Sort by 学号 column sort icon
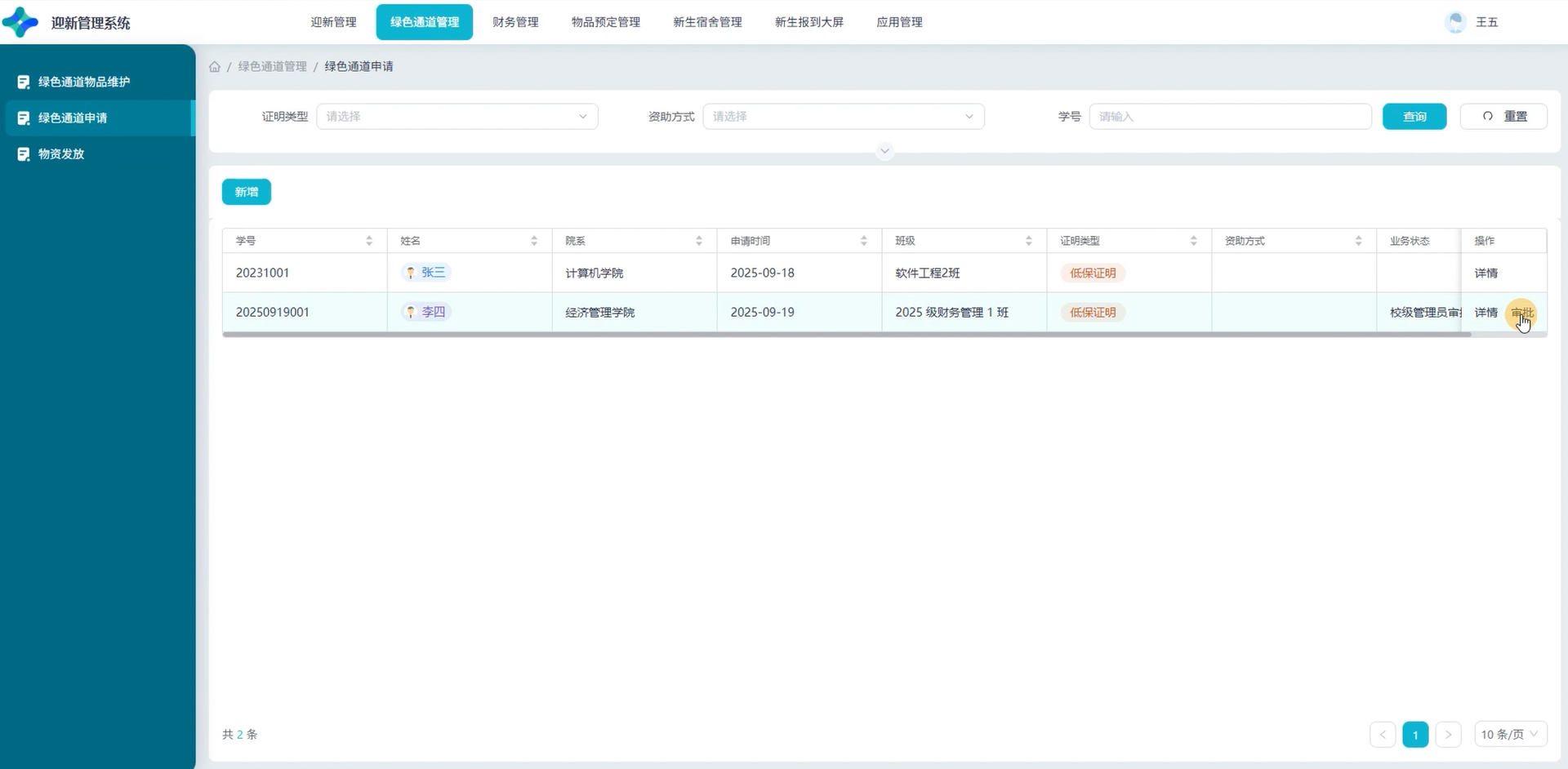Screen dimensions: 1568x769 coord(369,241)
